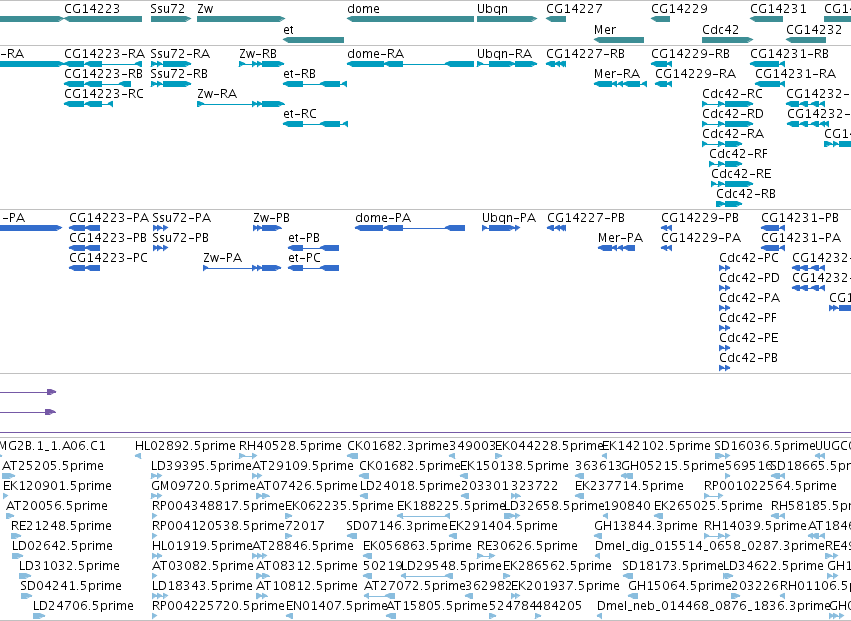The image size is (851, 621).
Task: Click transcript Cdc42-RD
Action: click(x=728, y=124)
